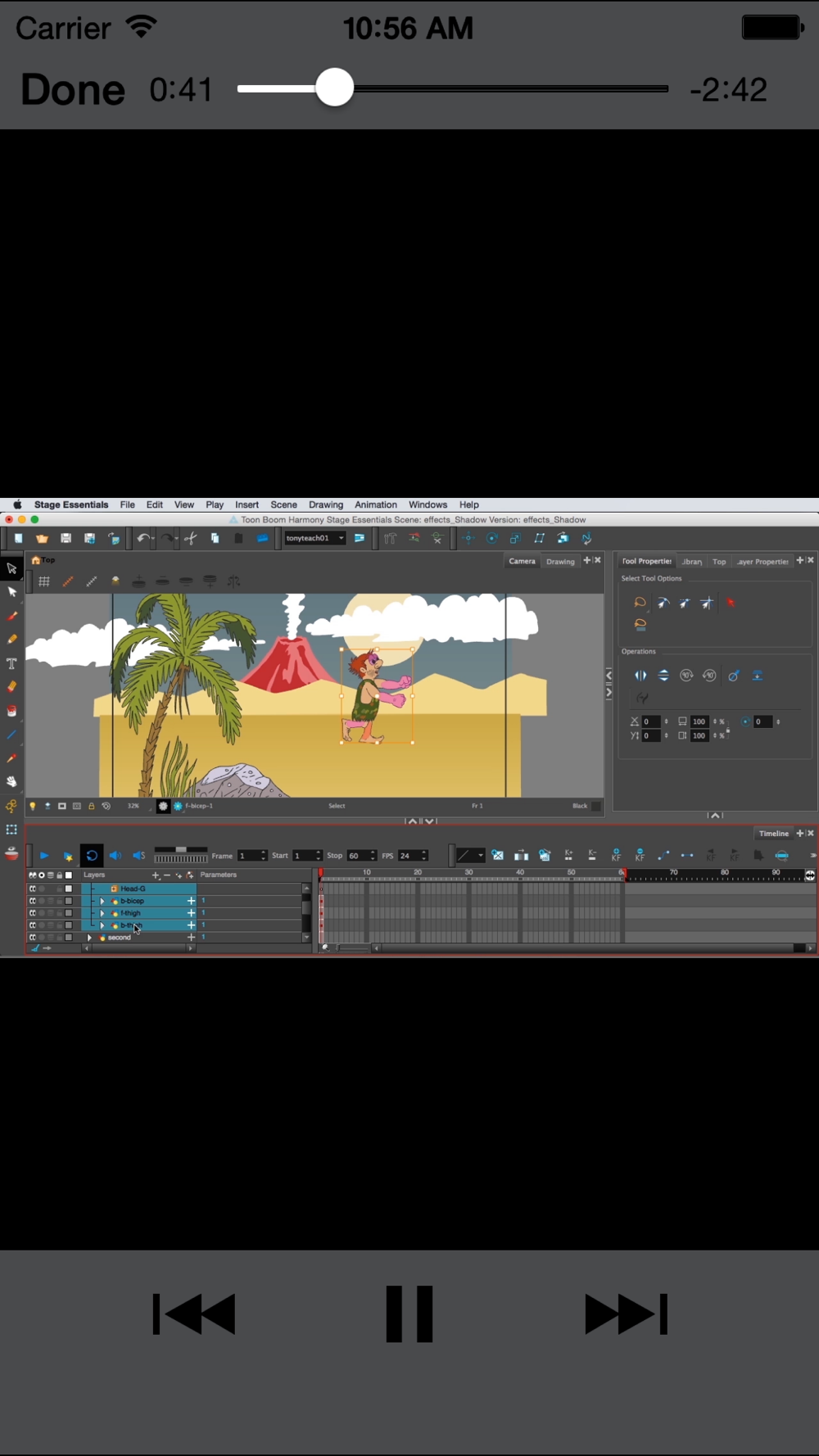Select the Transform arrow tool in Tools bar
The height and width of the screenshot is (1456, 819).
point(11,568)
